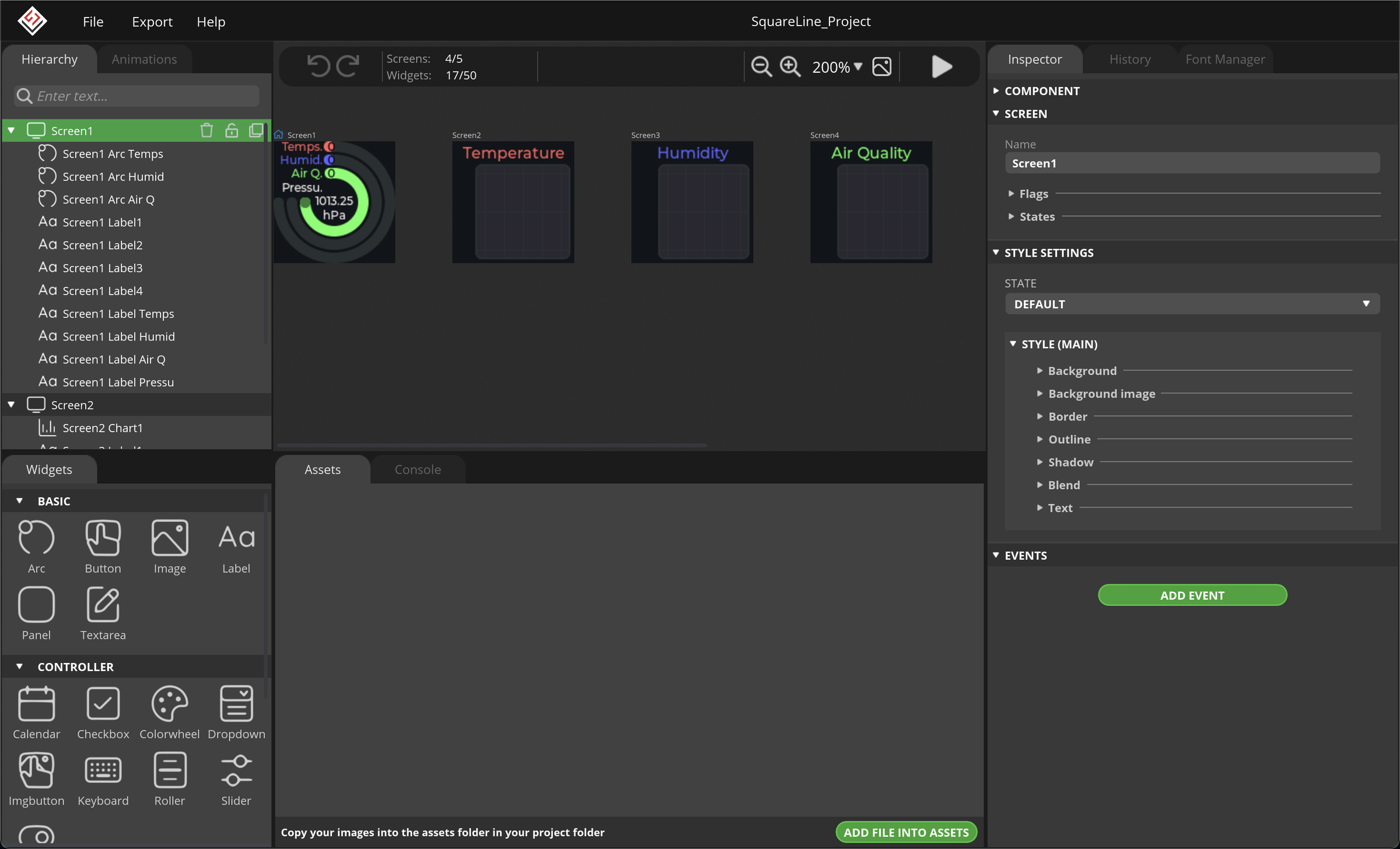Select the Arc widget
Image resolution: width=1400 pixels, height=849 pixels.
[36, 545]
